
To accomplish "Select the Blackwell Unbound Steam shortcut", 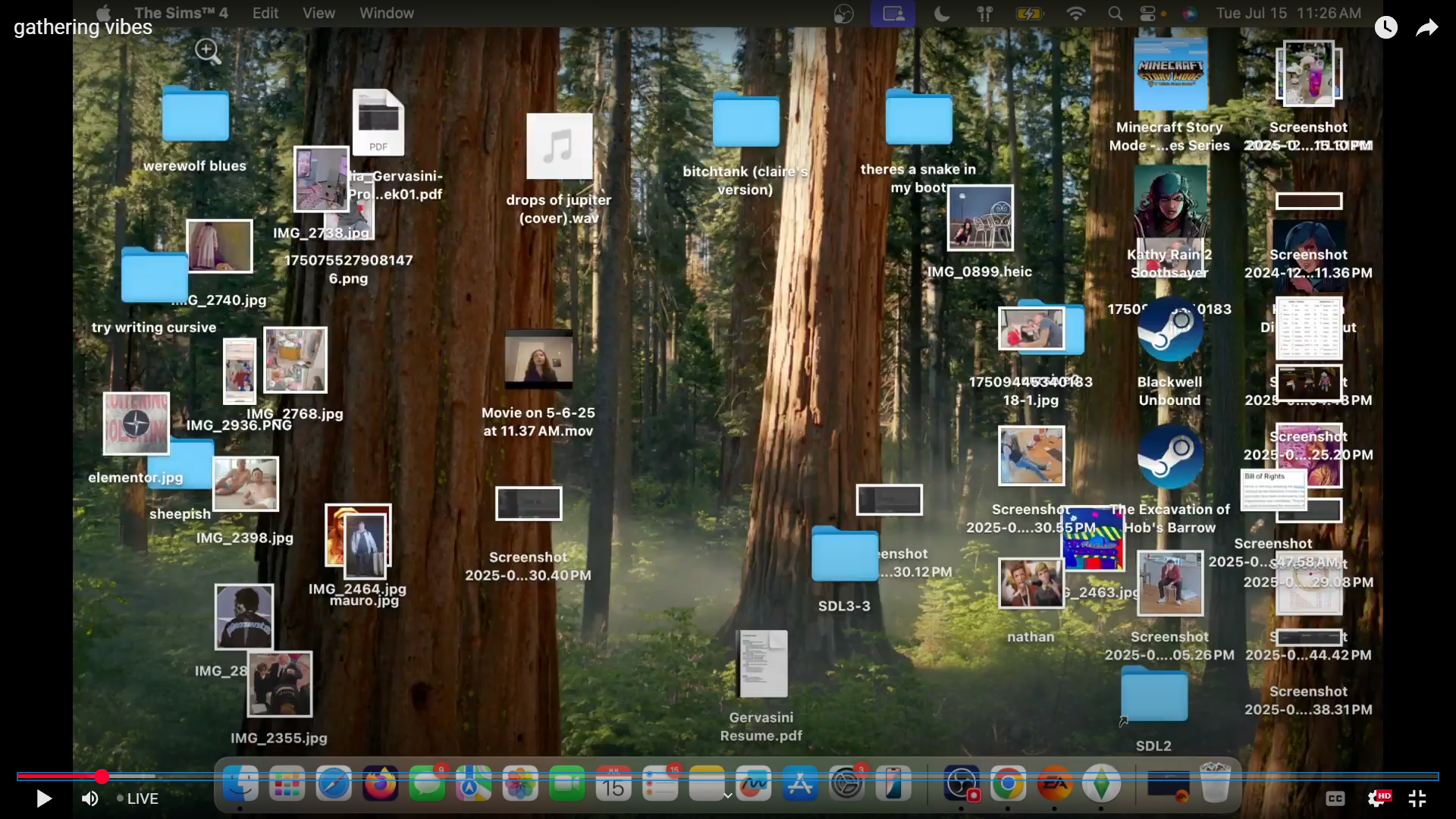I will pyautogui.click(x=1169, y=330).
